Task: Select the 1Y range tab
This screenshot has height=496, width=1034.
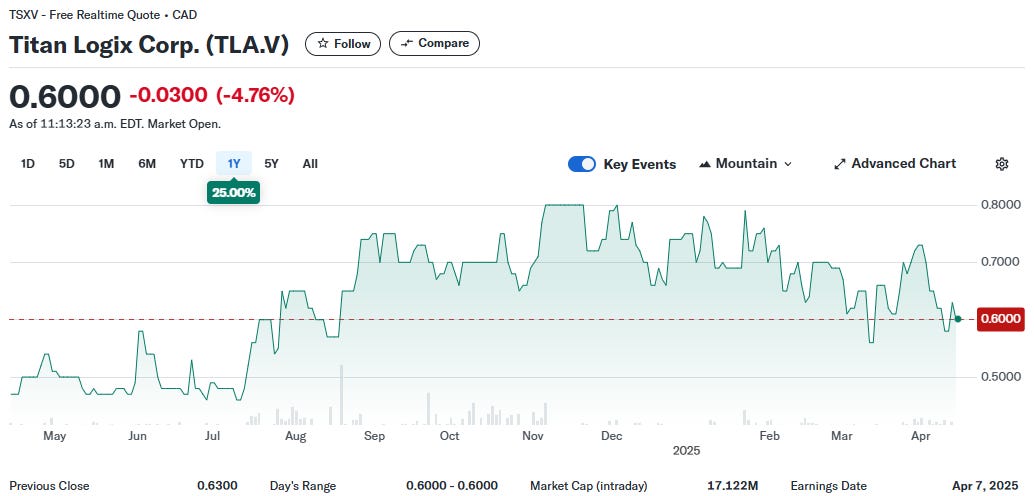Action: (234, 164)
